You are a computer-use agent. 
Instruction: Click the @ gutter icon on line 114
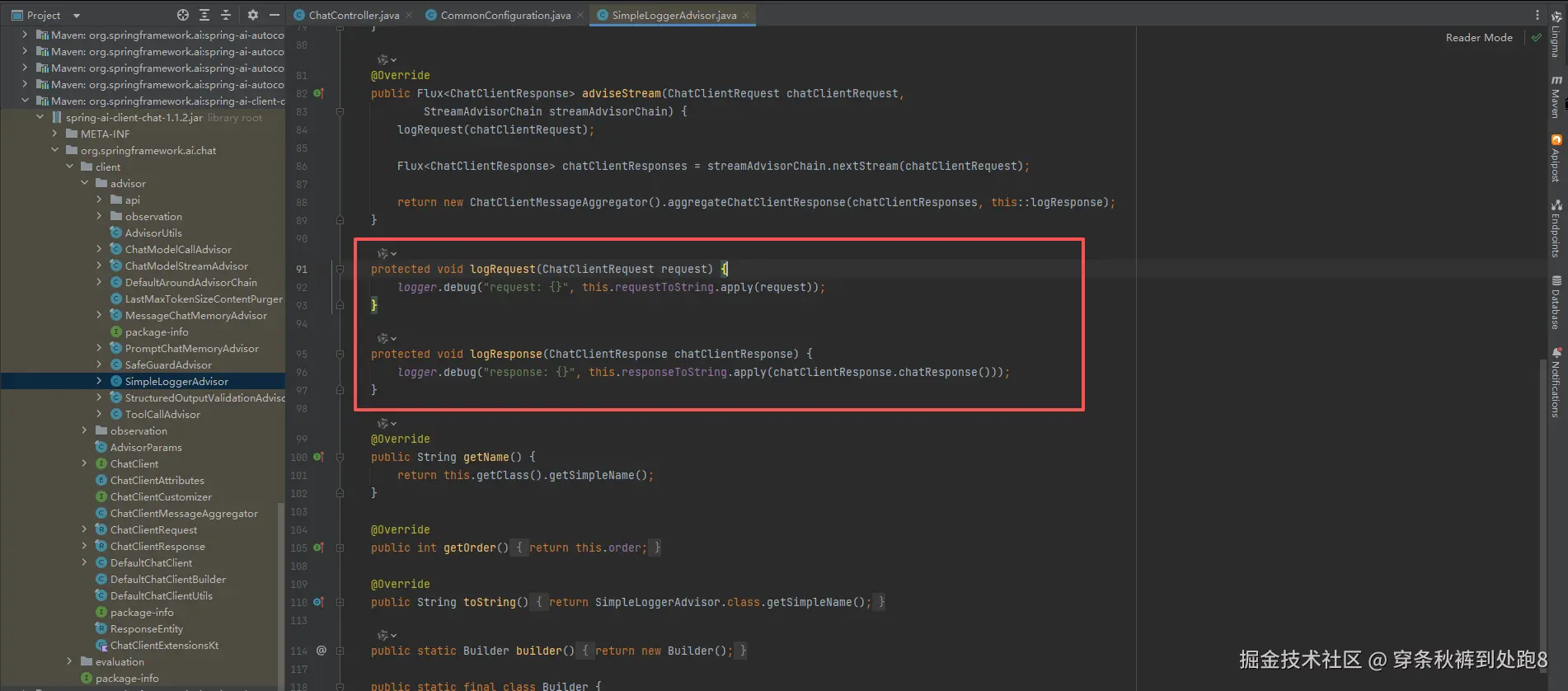tap(322, 651)
